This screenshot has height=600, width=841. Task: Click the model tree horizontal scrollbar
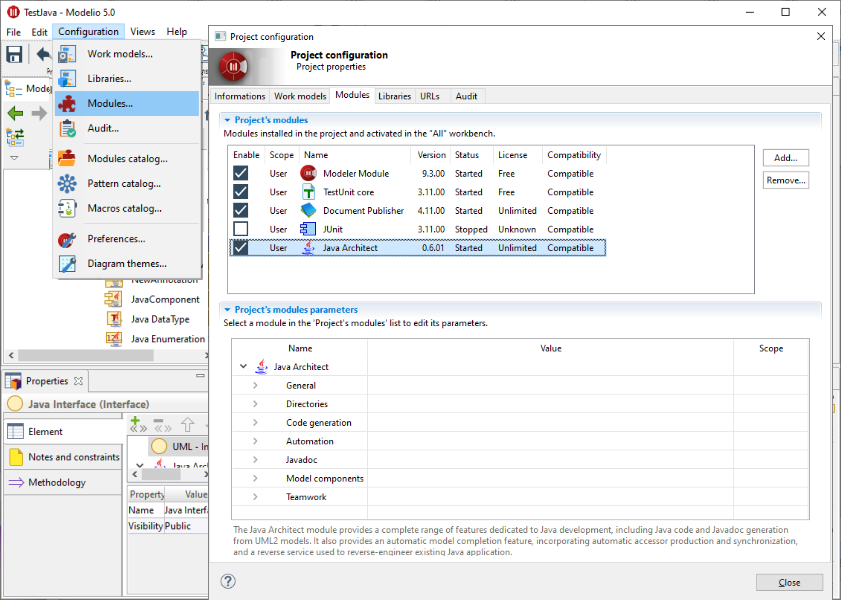click(x=86, y=355)
